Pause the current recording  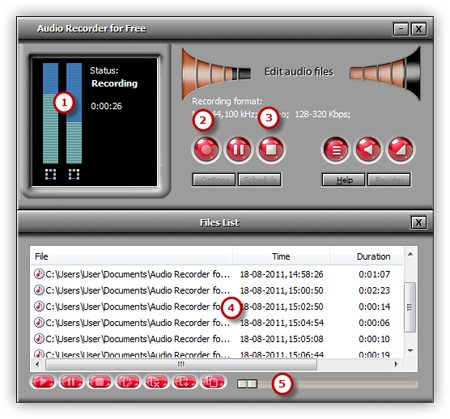[x=238, y=150]
